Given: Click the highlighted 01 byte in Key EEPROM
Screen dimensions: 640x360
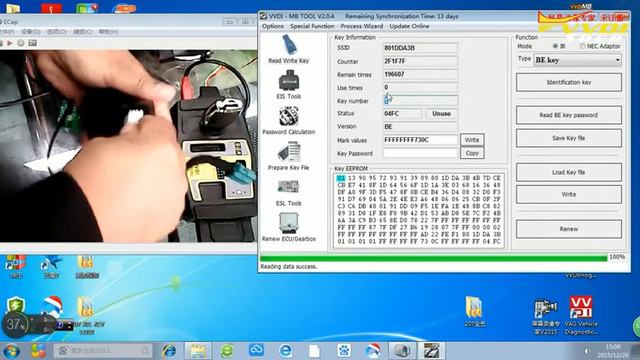Looking at the screenshot, I should pos(341,178).
